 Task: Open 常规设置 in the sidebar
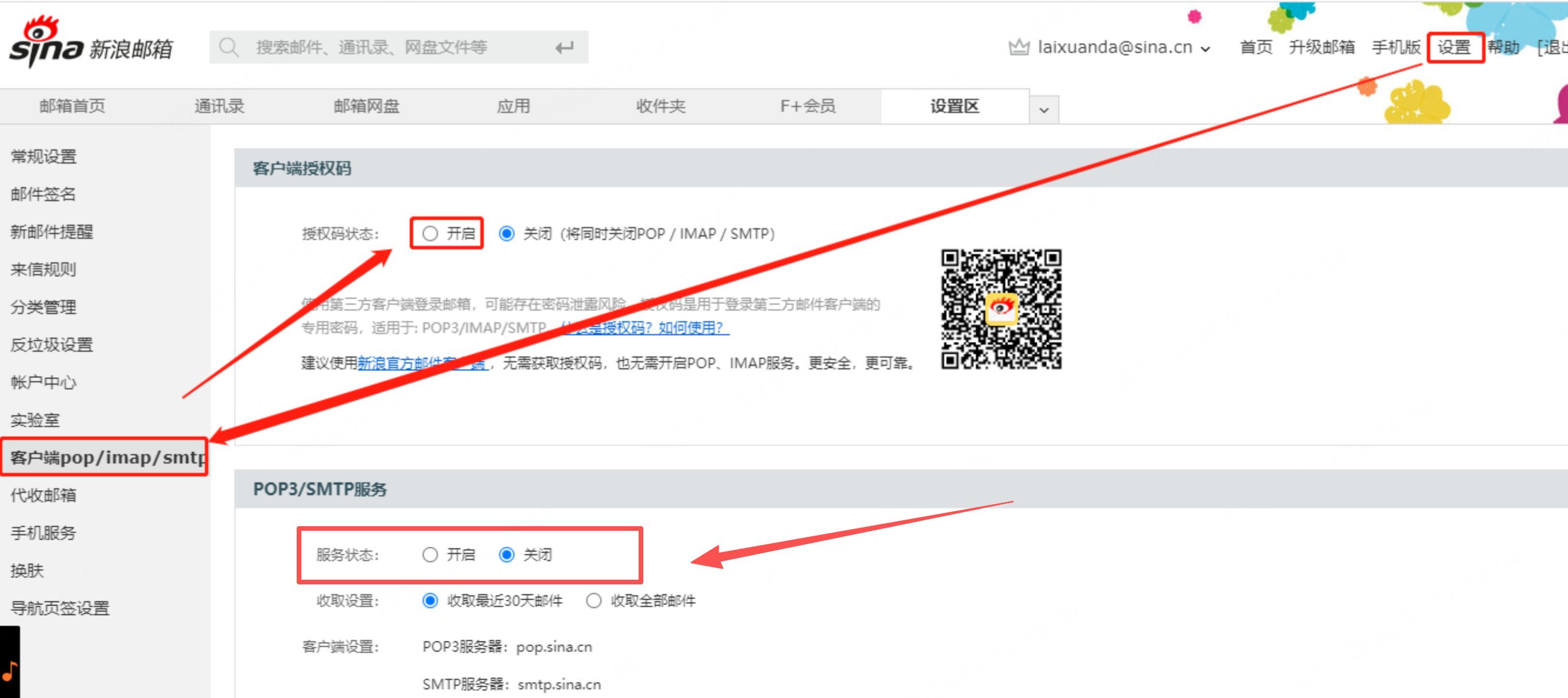pos(43,157)
